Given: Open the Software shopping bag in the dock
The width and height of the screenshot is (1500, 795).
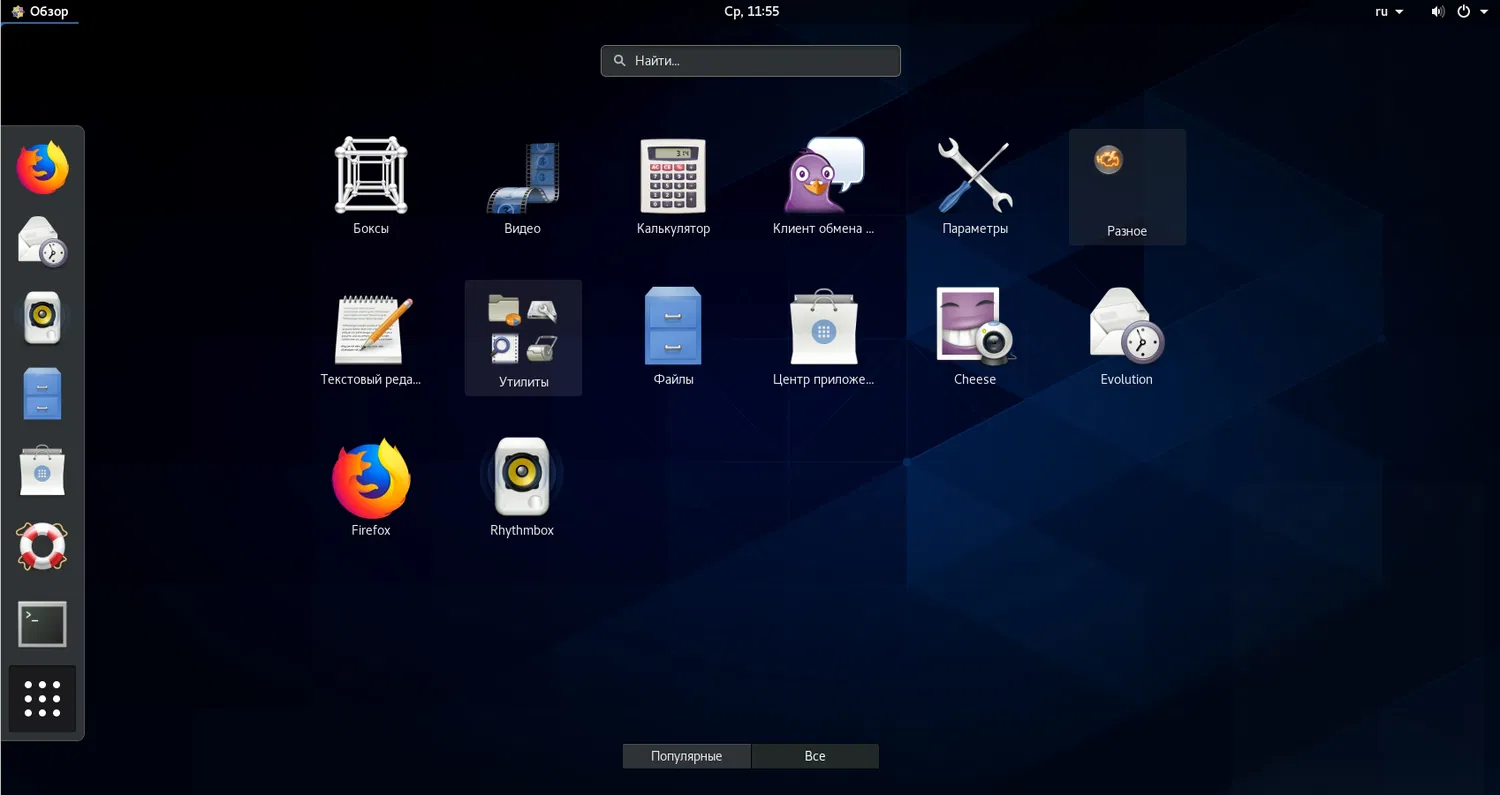Looking at the screenshot, I should click(x=42, y=470).
